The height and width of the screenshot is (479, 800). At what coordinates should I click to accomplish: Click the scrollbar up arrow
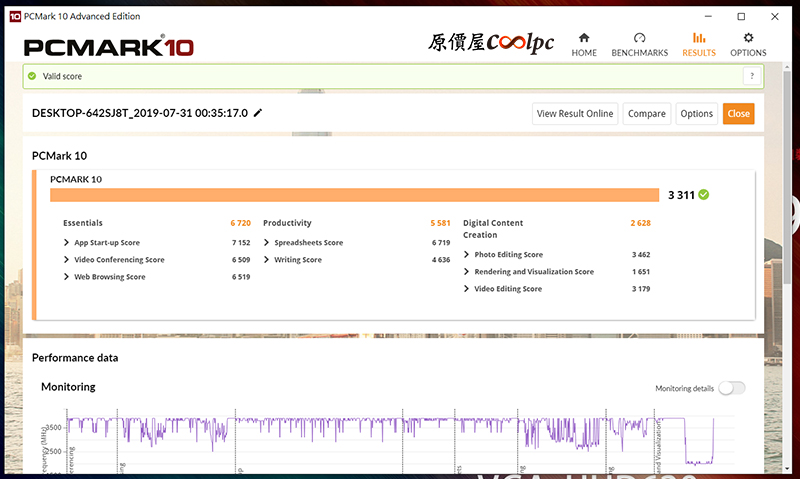tap(787, 67)
